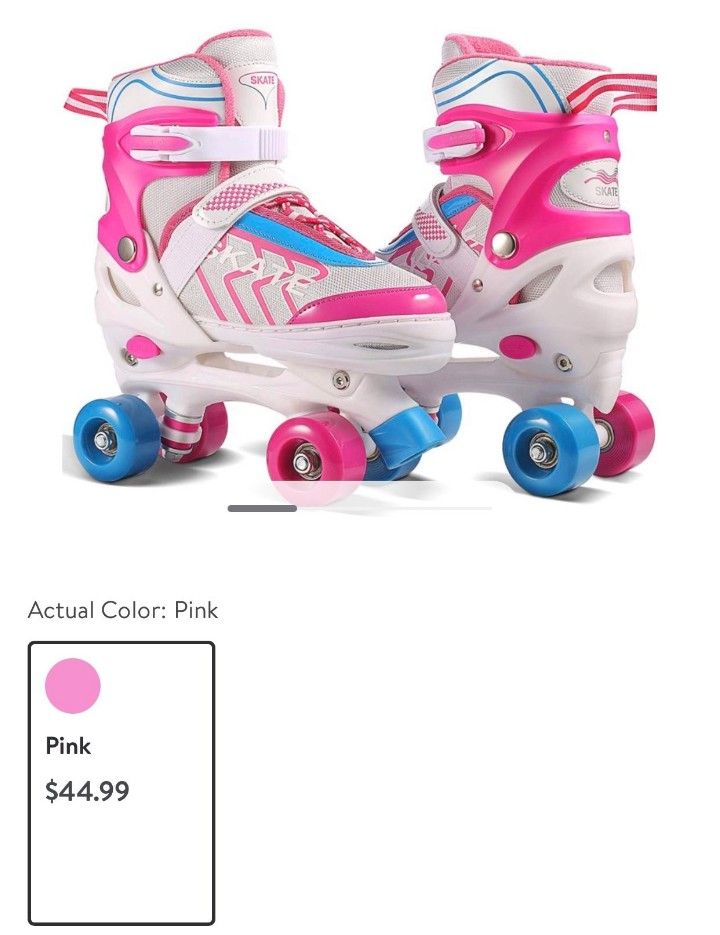Open the roller skates product image

[360, 262]
